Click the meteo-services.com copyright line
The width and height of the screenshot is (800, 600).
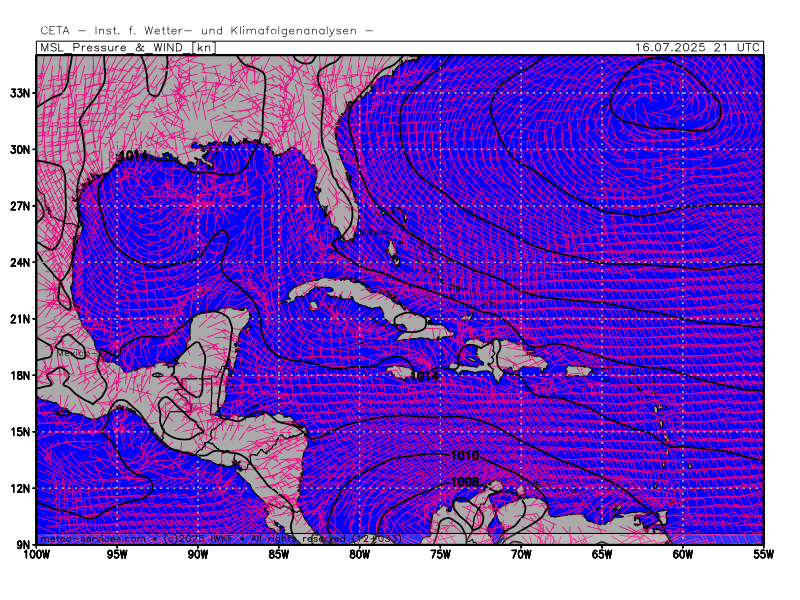220,539
